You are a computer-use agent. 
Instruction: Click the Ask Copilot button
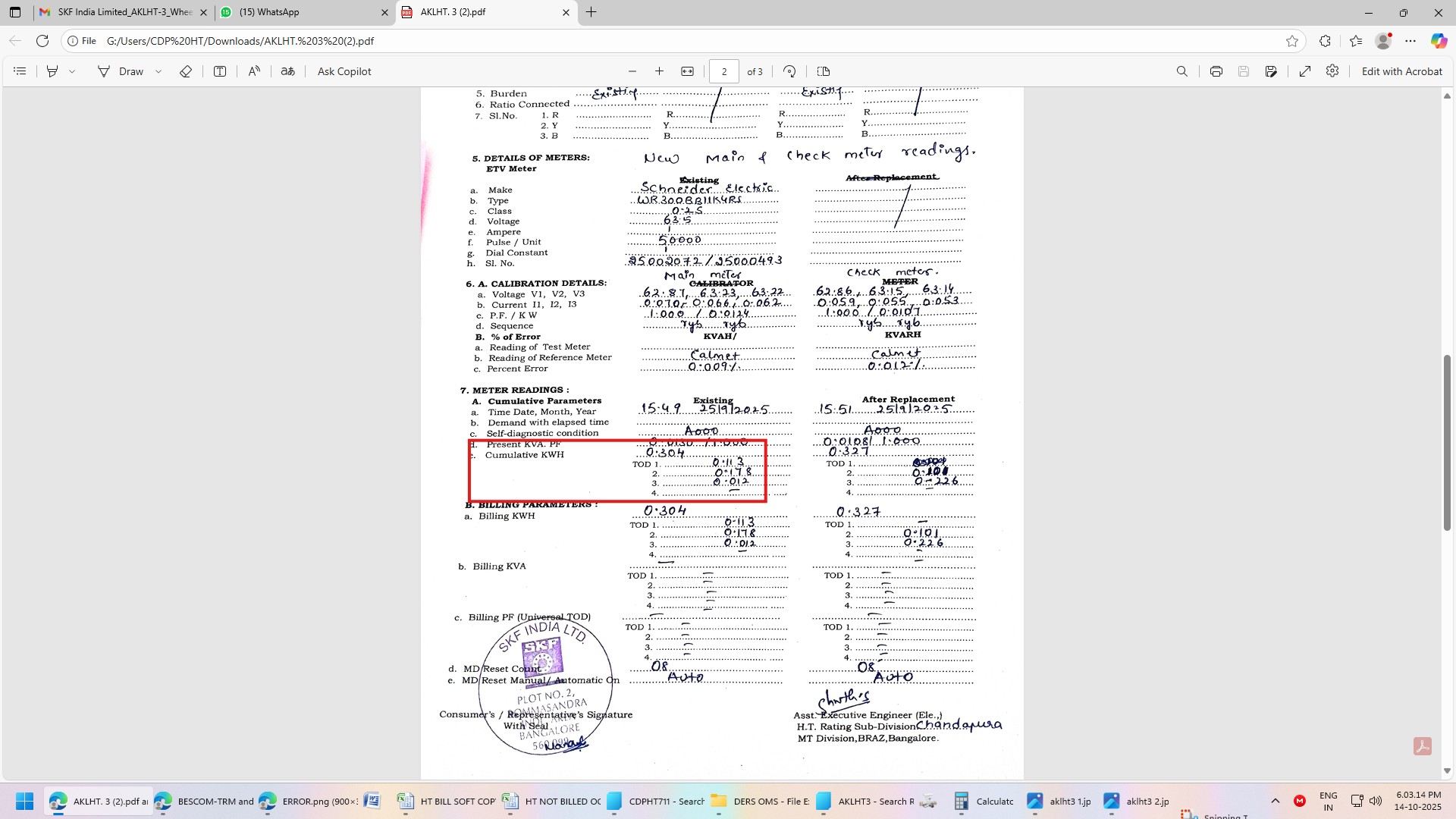(344, 71)
